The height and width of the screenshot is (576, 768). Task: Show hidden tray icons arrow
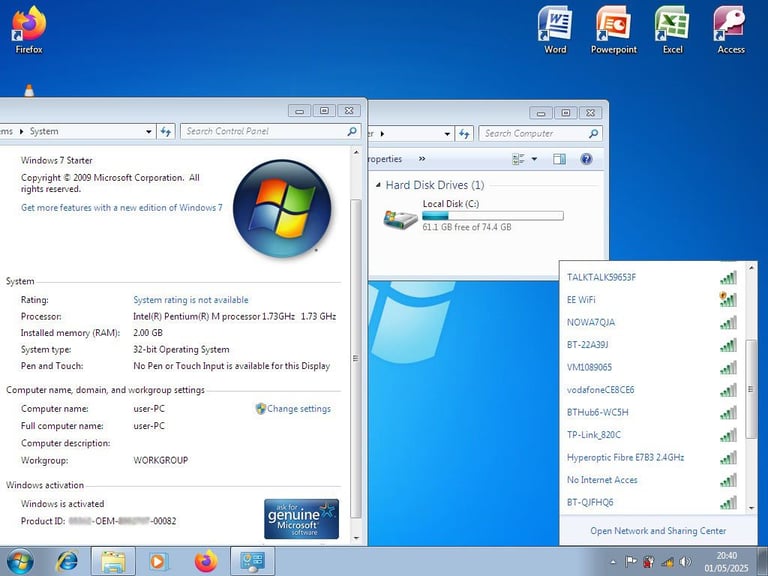613,562
